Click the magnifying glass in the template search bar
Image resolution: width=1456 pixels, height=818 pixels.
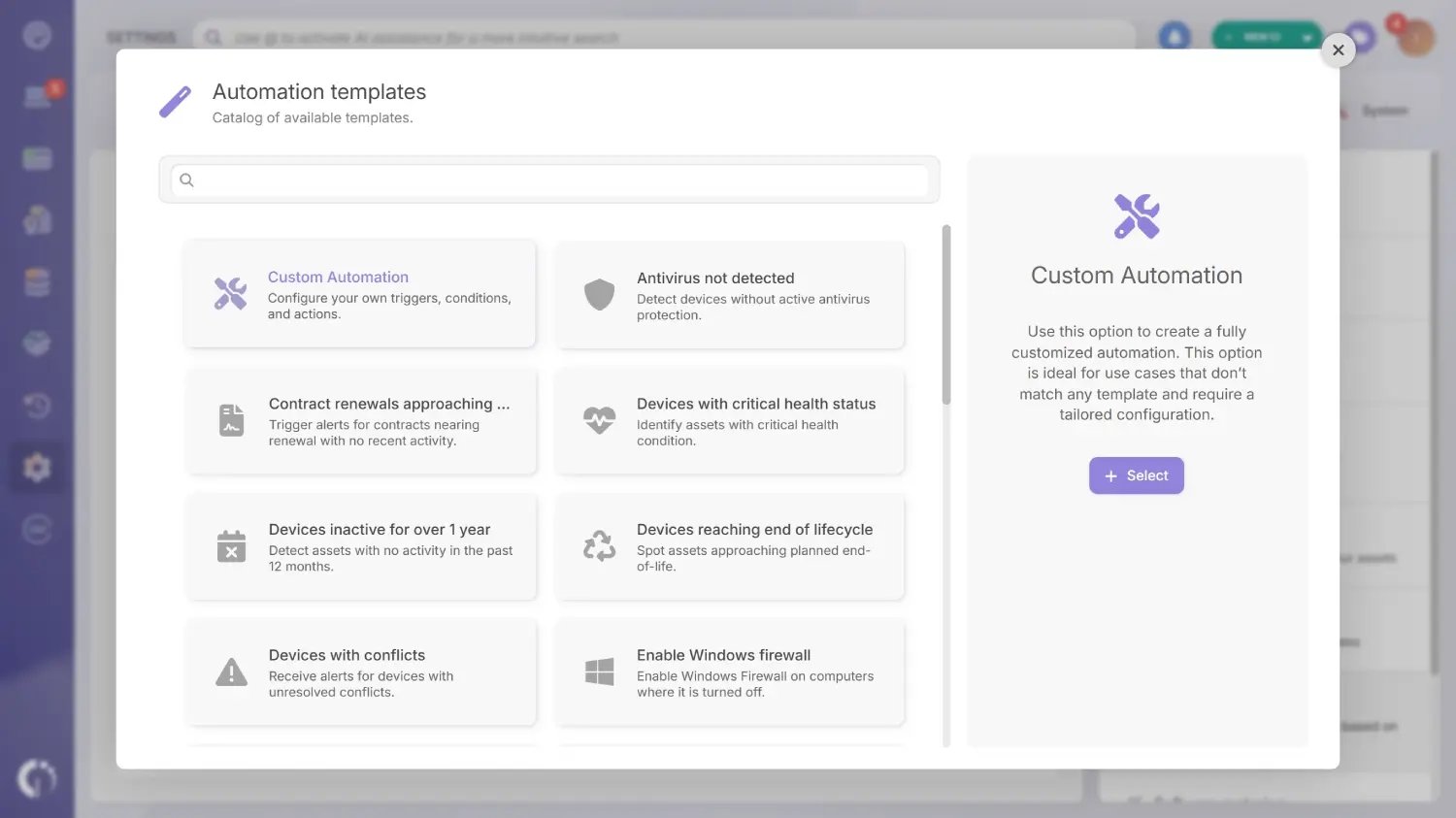(186, 180)
